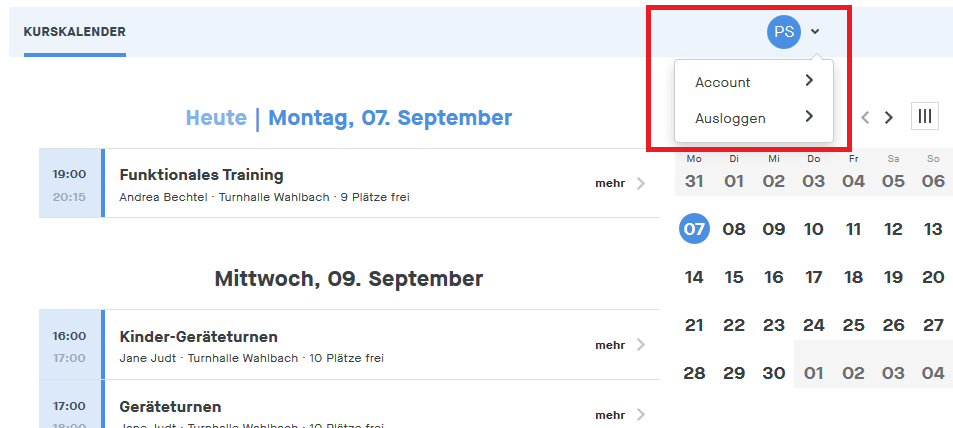Choose the 15 date in the calendar
Viewport: 953px width, 428px height.
[x=734, y=277]
